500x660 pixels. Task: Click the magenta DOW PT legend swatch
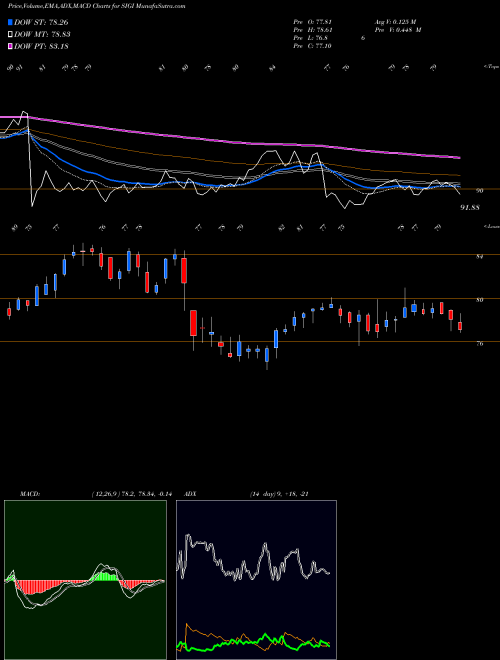pyautogui.click(x=11, y=46)
